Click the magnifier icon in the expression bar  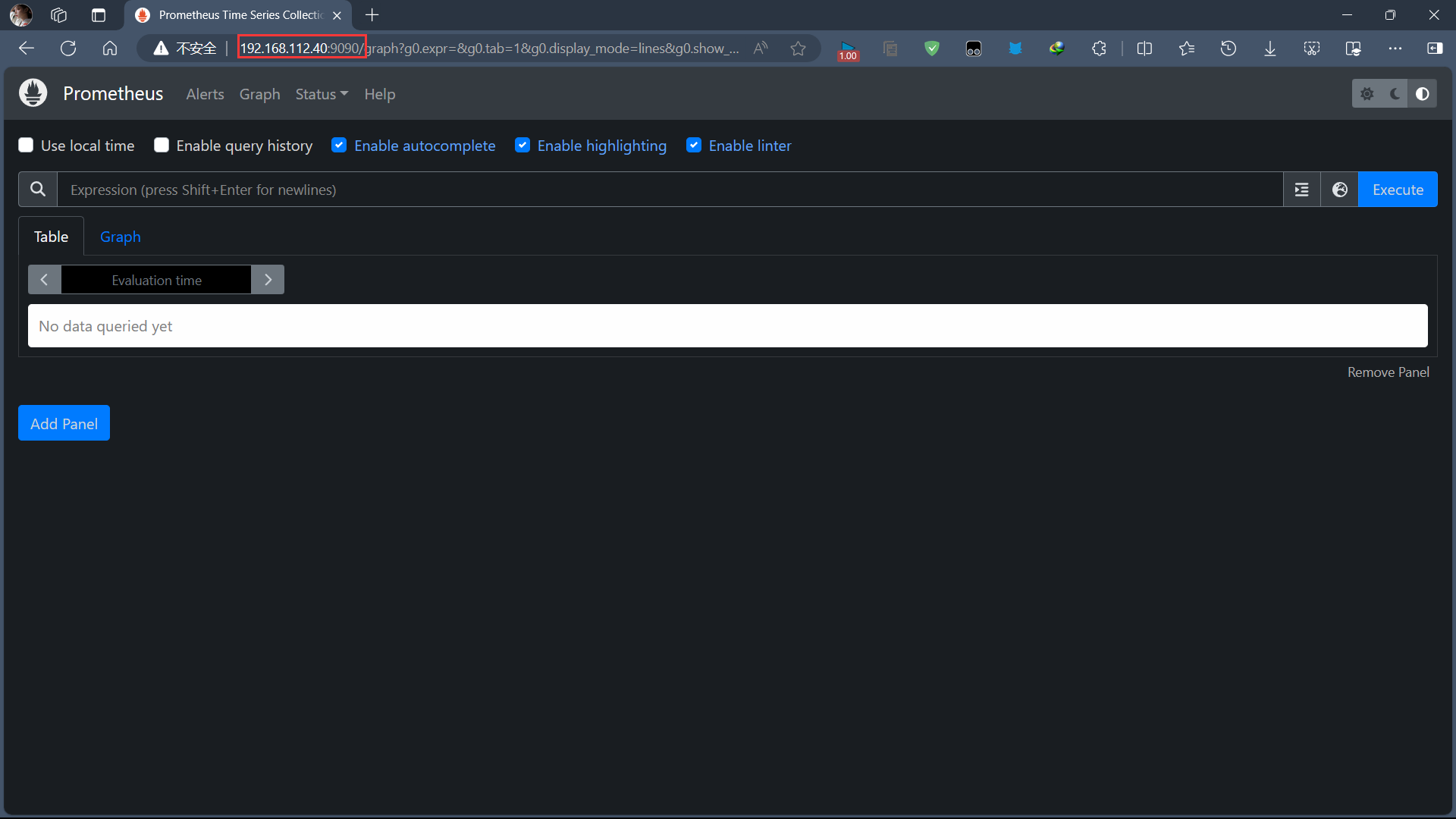(x=37, y=190)
